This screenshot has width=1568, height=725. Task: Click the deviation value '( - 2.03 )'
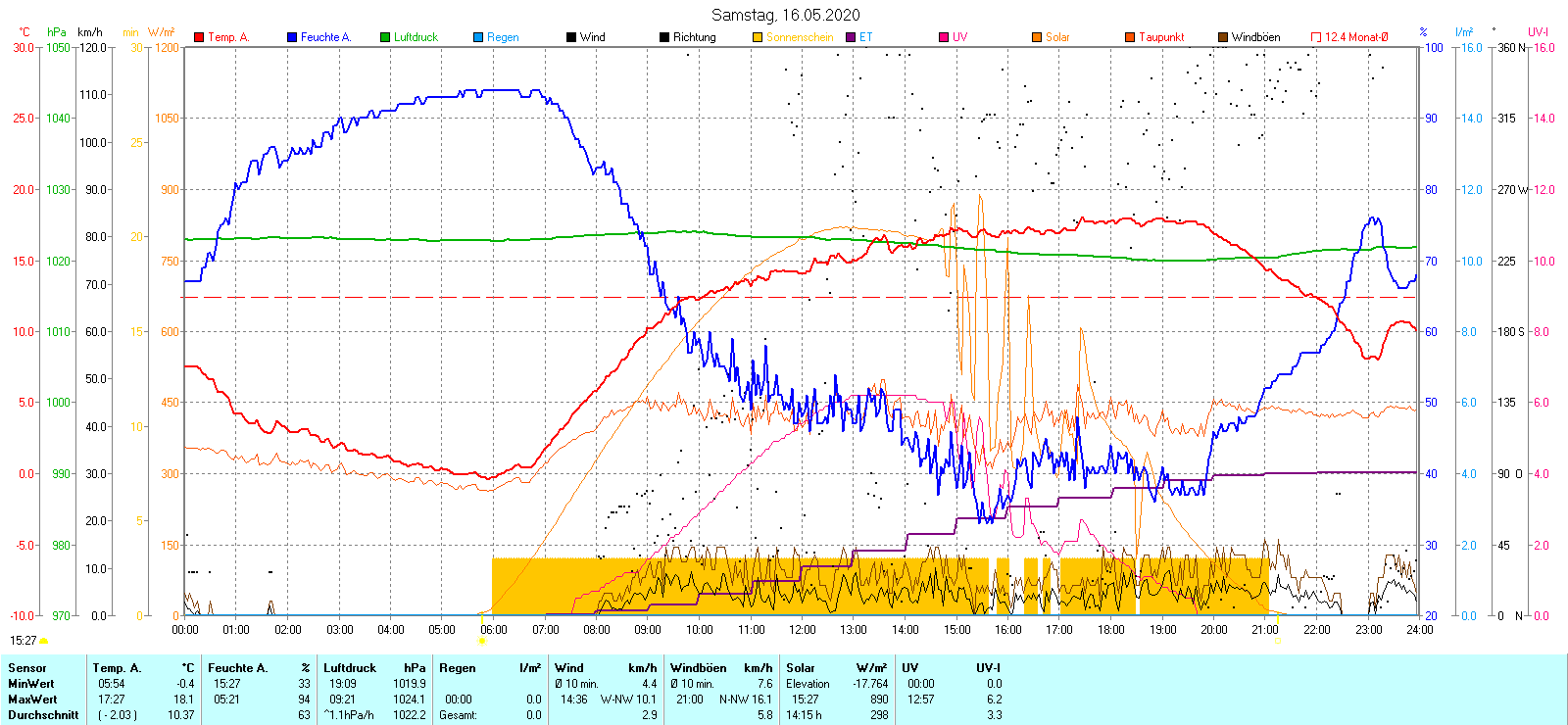tap(118, 715)
